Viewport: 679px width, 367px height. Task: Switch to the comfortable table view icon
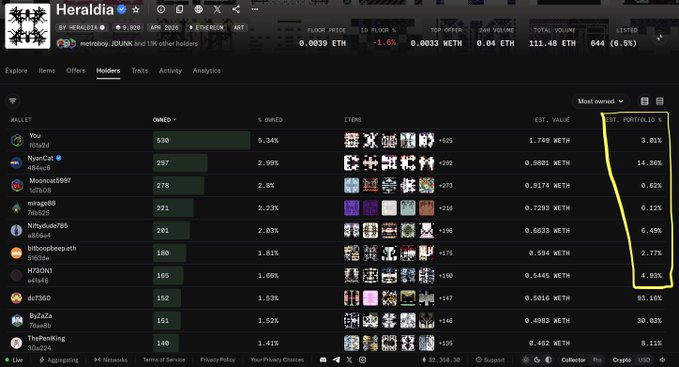644,101
